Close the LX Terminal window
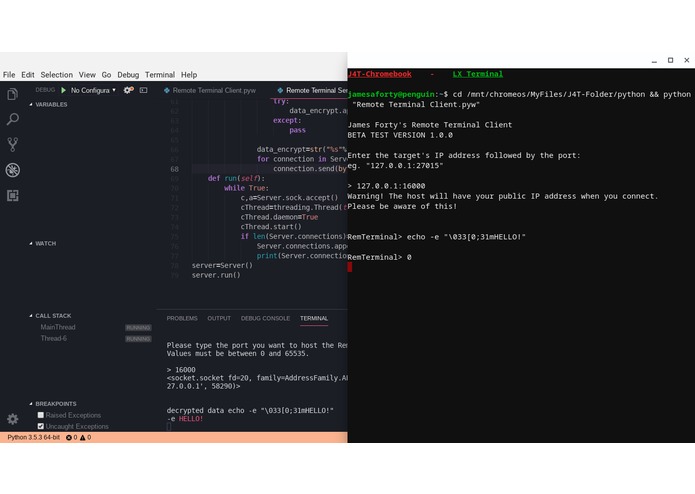The width and height of the screenshot is (695, 494). point(687,60)
